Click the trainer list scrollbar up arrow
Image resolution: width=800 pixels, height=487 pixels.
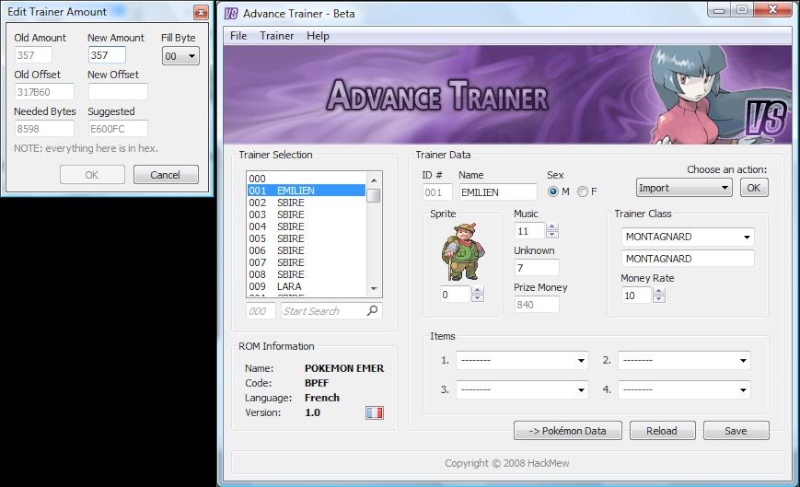(374, 180)
